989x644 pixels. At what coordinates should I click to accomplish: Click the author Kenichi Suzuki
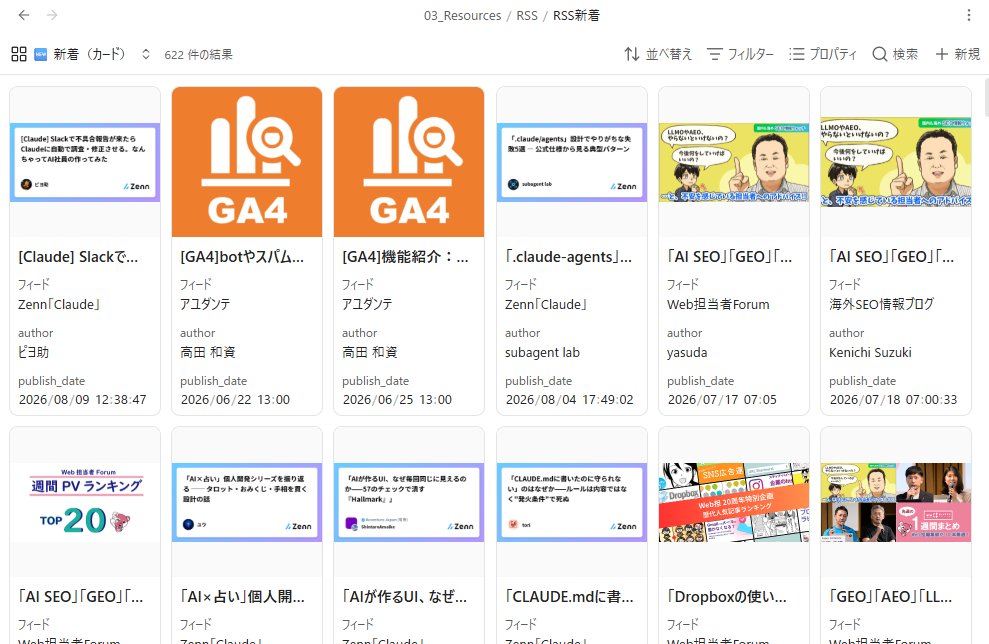pos(870,353)
